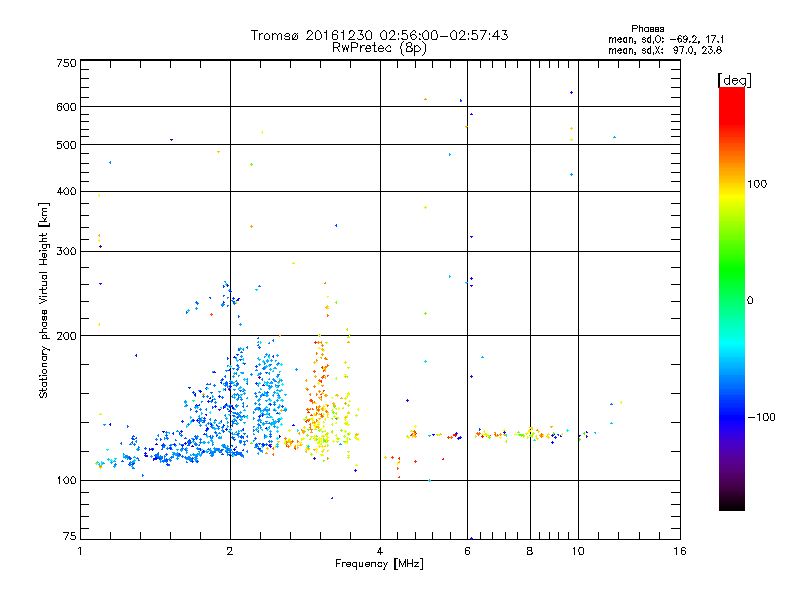Click the x-axis tick label '4'
The height and width of the screenshot is (600, 800).
380,551
